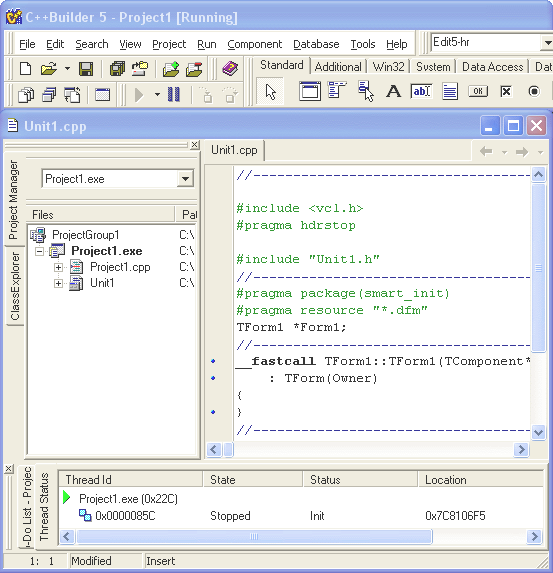The width and height of the screenshot is (553, 573).
Task: Switch to the Standard palette tab
Action: coord(281,65)
